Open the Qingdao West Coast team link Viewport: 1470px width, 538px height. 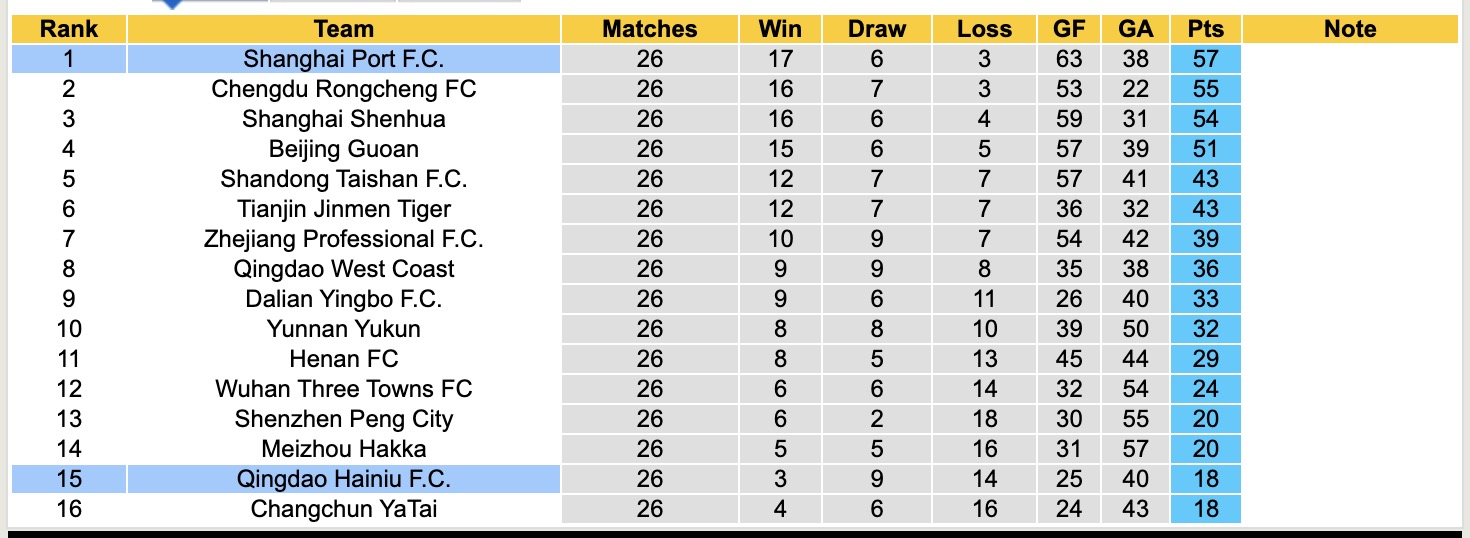click(343, 269)
